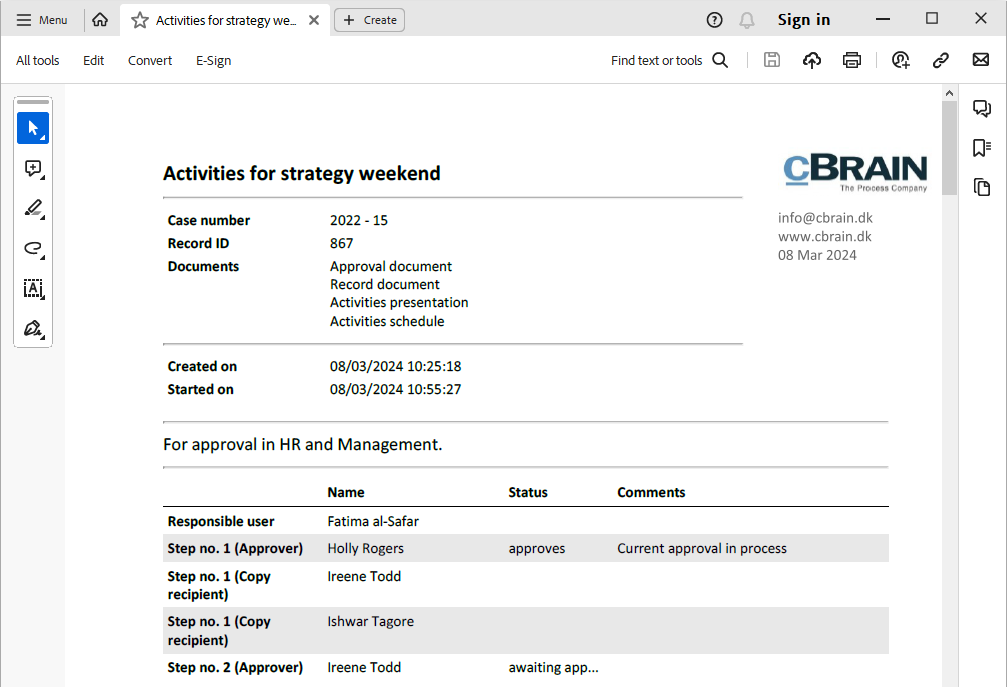Image resolution: width=1007 pixels, height=687 pixels.
Task: Upload file with the cloud icon
Action: 812,61
